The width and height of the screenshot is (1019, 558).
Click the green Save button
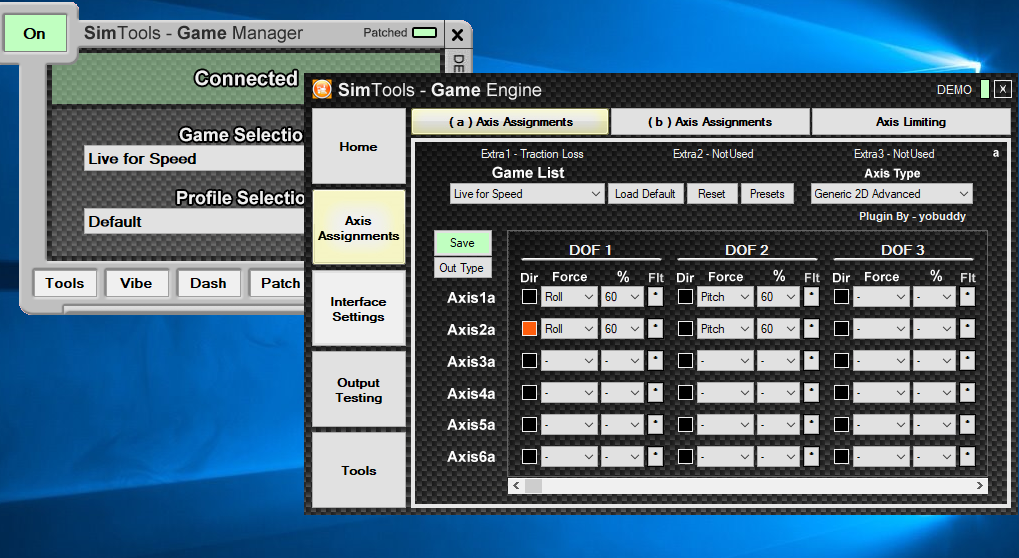[x=462, y=243]
